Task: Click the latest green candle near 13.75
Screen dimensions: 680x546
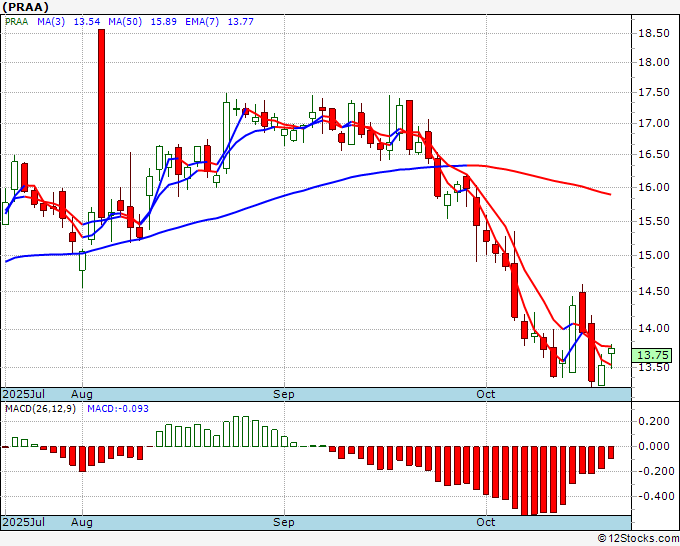Action: point(611,351)
